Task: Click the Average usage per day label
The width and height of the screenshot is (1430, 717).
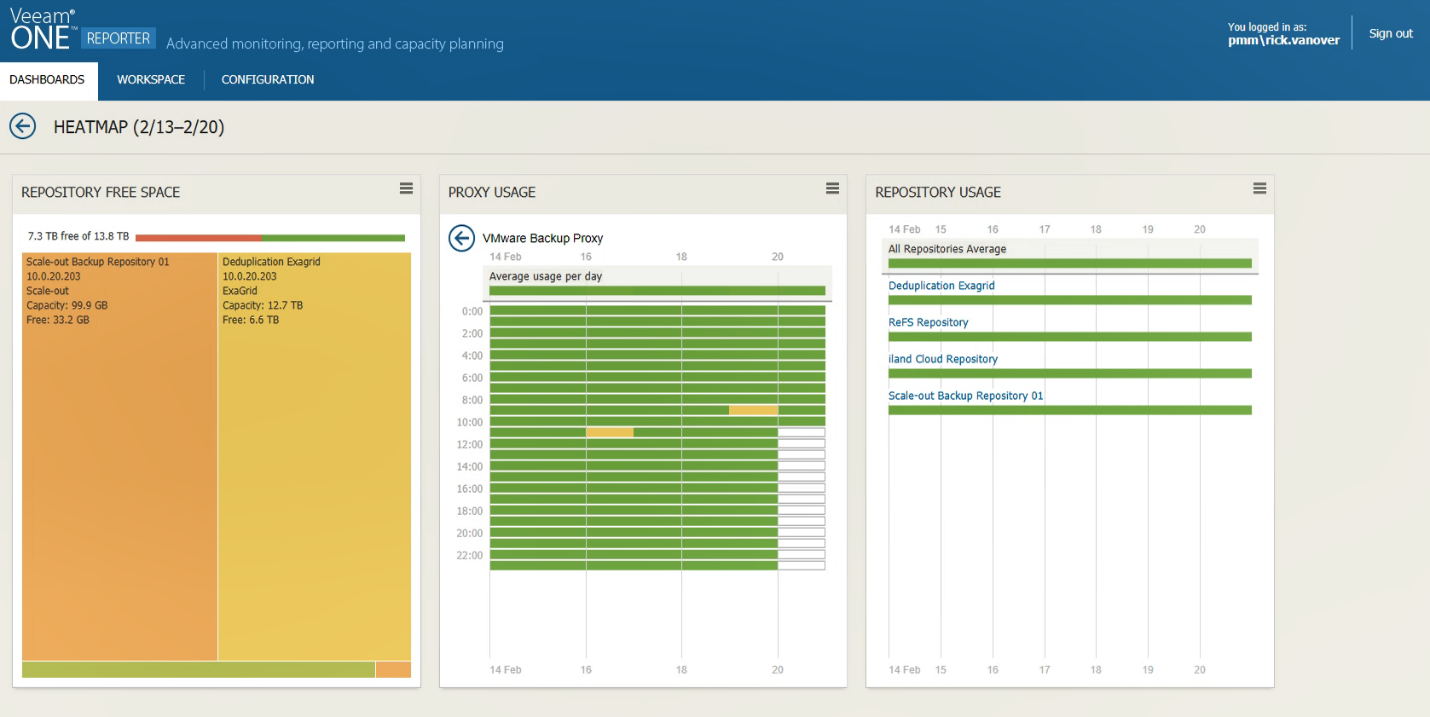Action: 546,276
